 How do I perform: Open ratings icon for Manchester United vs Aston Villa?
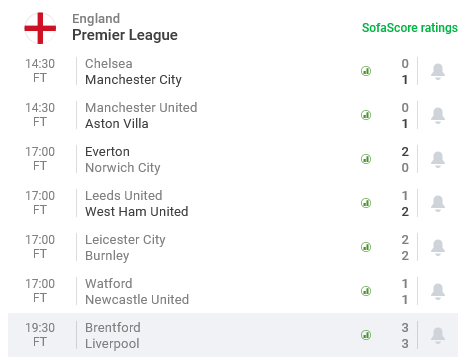tap(366, 115)
